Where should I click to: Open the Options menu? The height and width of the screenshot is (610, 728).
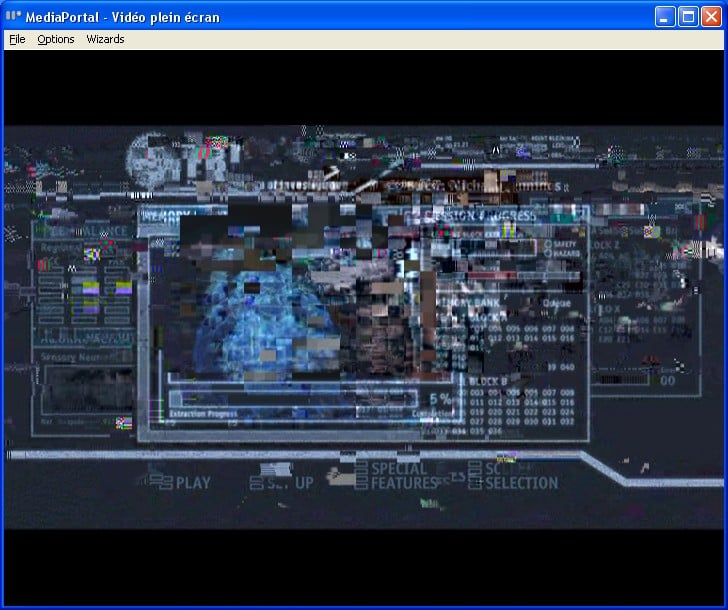[56, 39]
